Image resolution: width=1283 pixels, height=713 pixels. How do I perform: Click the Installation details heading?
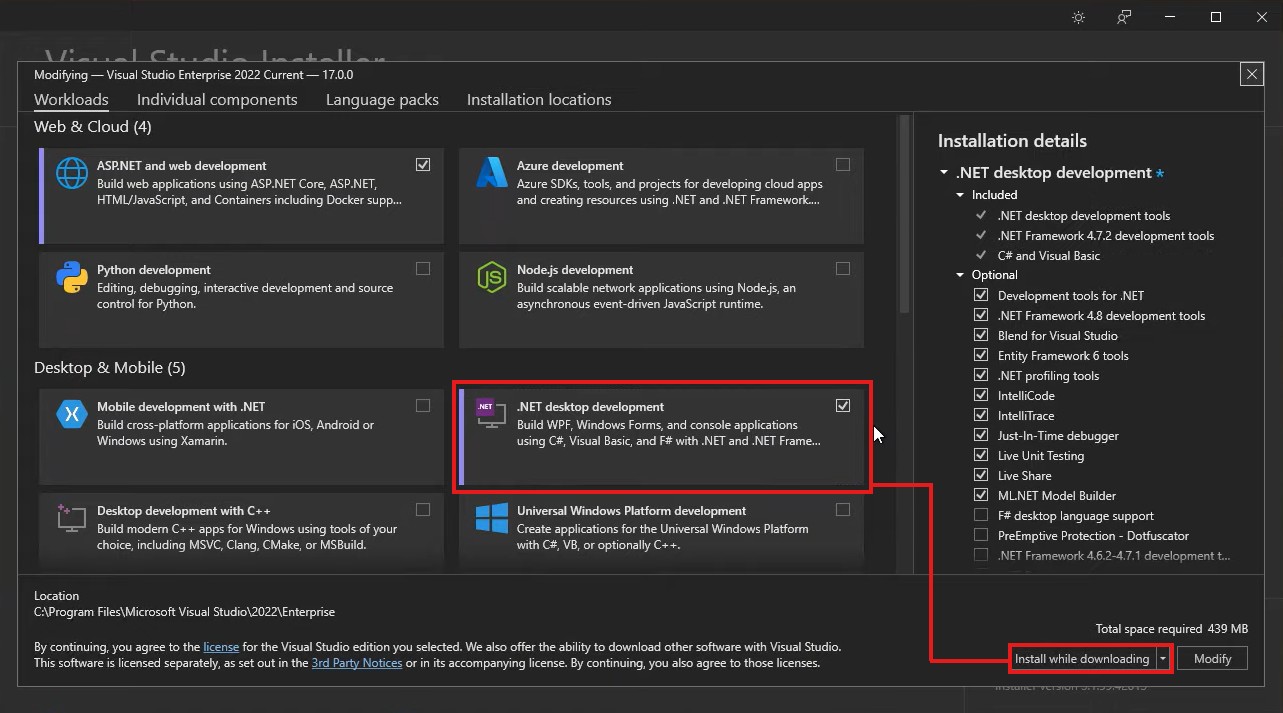coord(1012,141)
